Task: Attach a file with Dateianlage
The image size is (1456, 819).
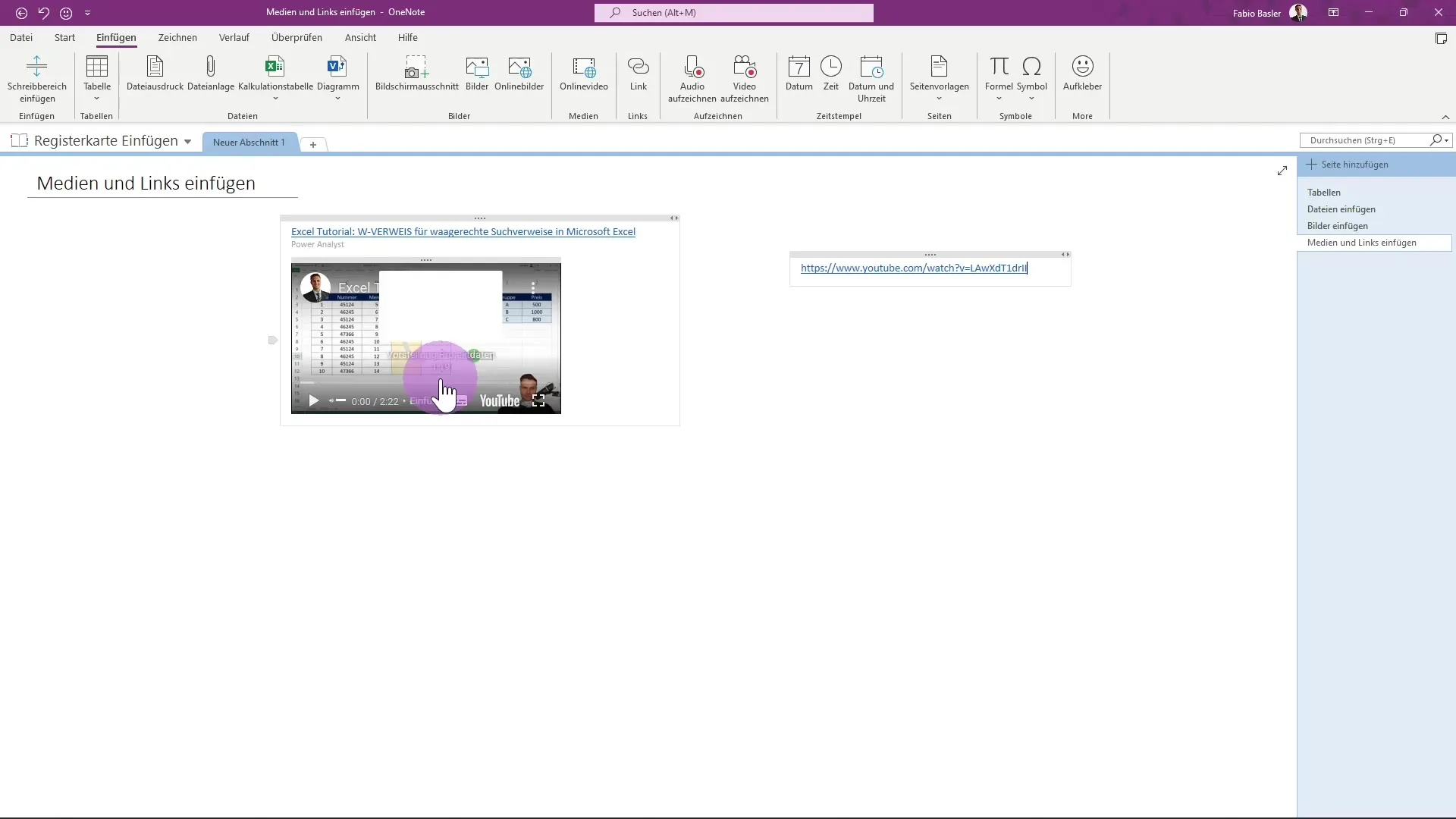Action: [211, 67]
